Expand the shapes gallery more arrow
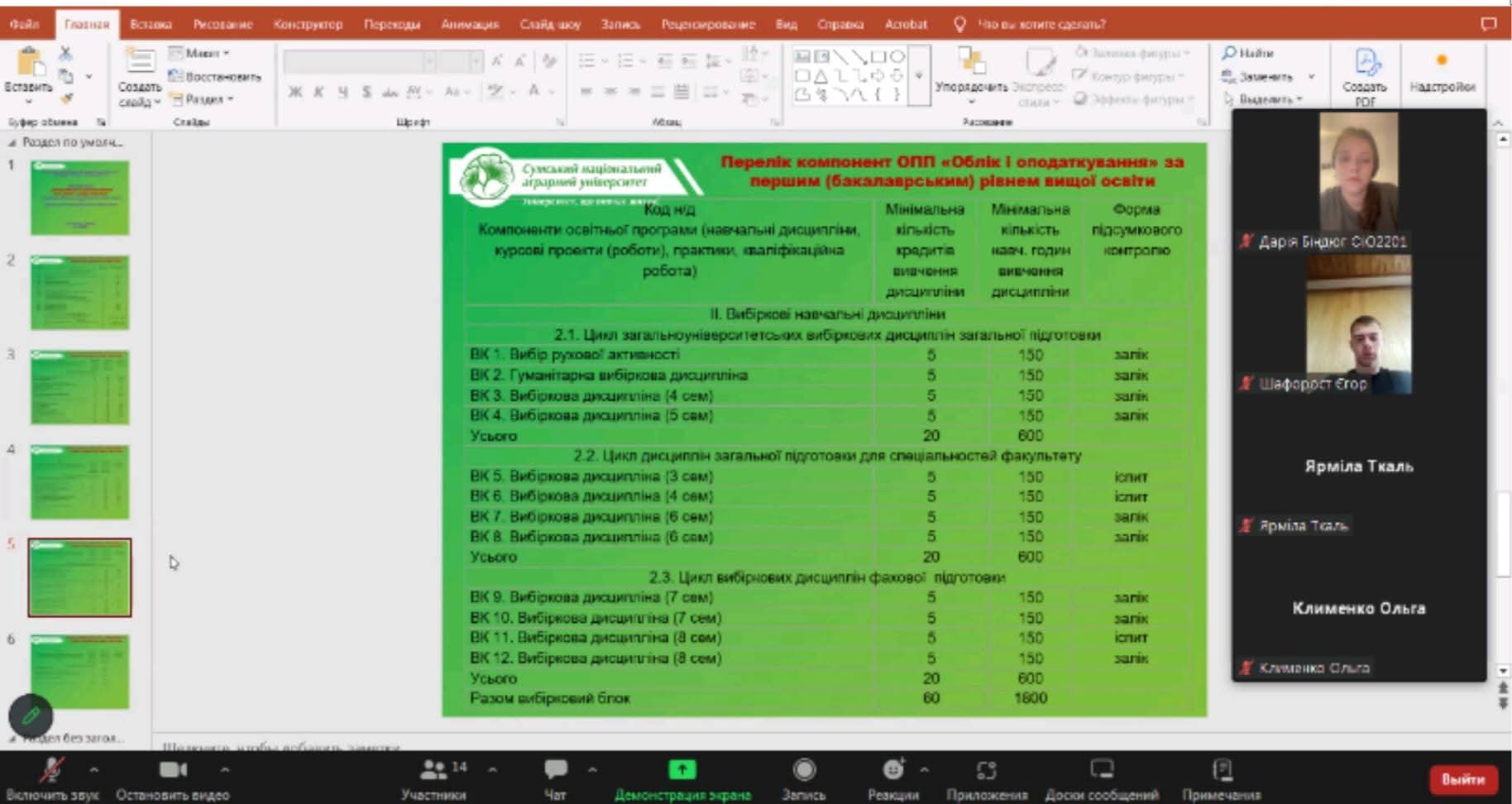 [x=919, y=75]
